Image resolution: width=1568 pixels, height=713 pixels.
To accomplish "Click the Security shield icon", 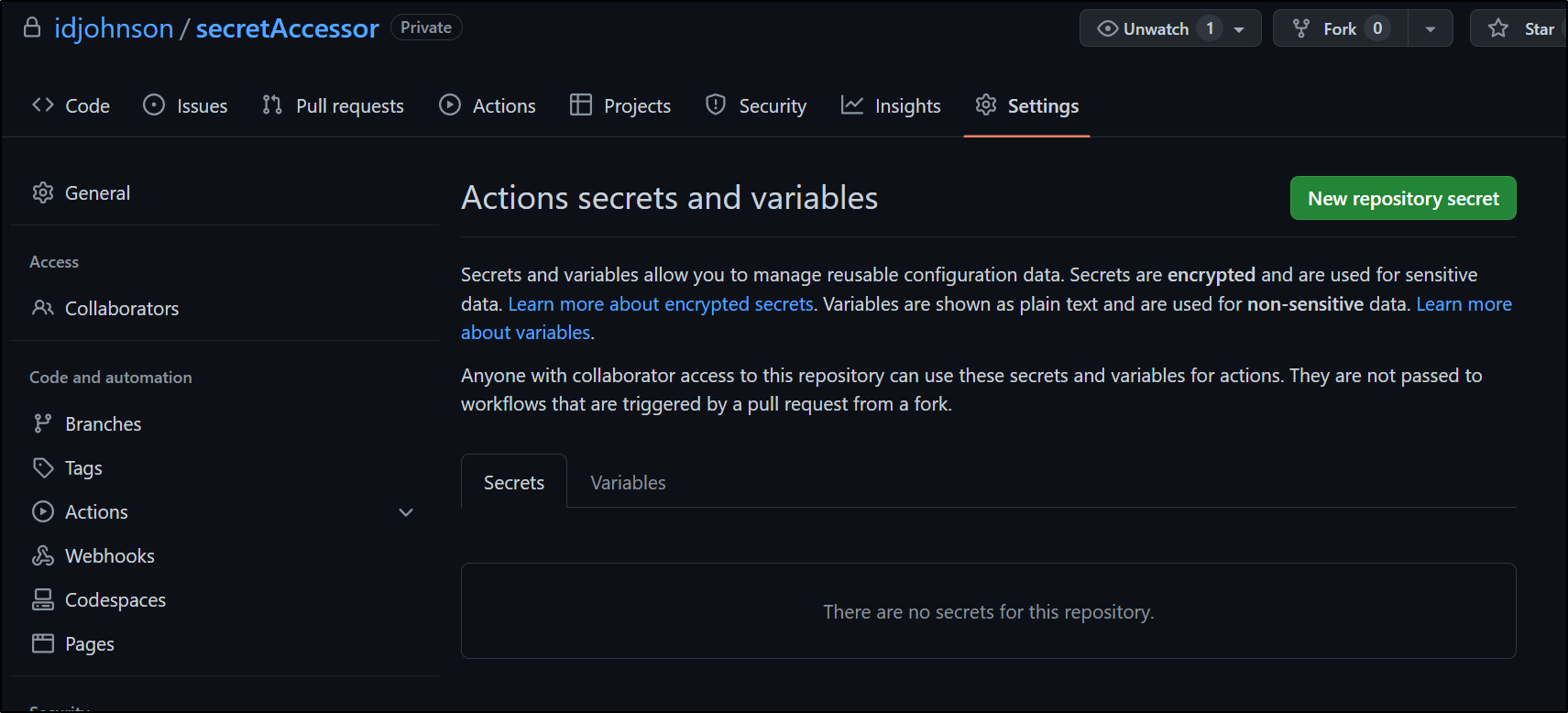I will (716, 105).
